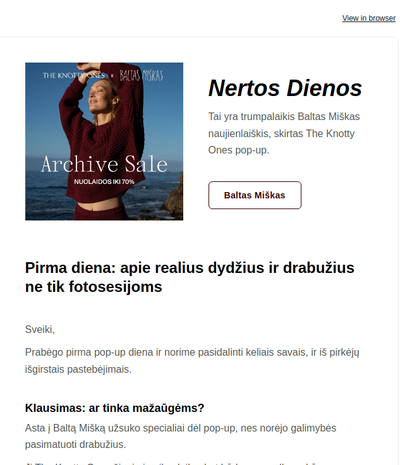
Task: Open the View in browser link
Action: coord(369,18)
